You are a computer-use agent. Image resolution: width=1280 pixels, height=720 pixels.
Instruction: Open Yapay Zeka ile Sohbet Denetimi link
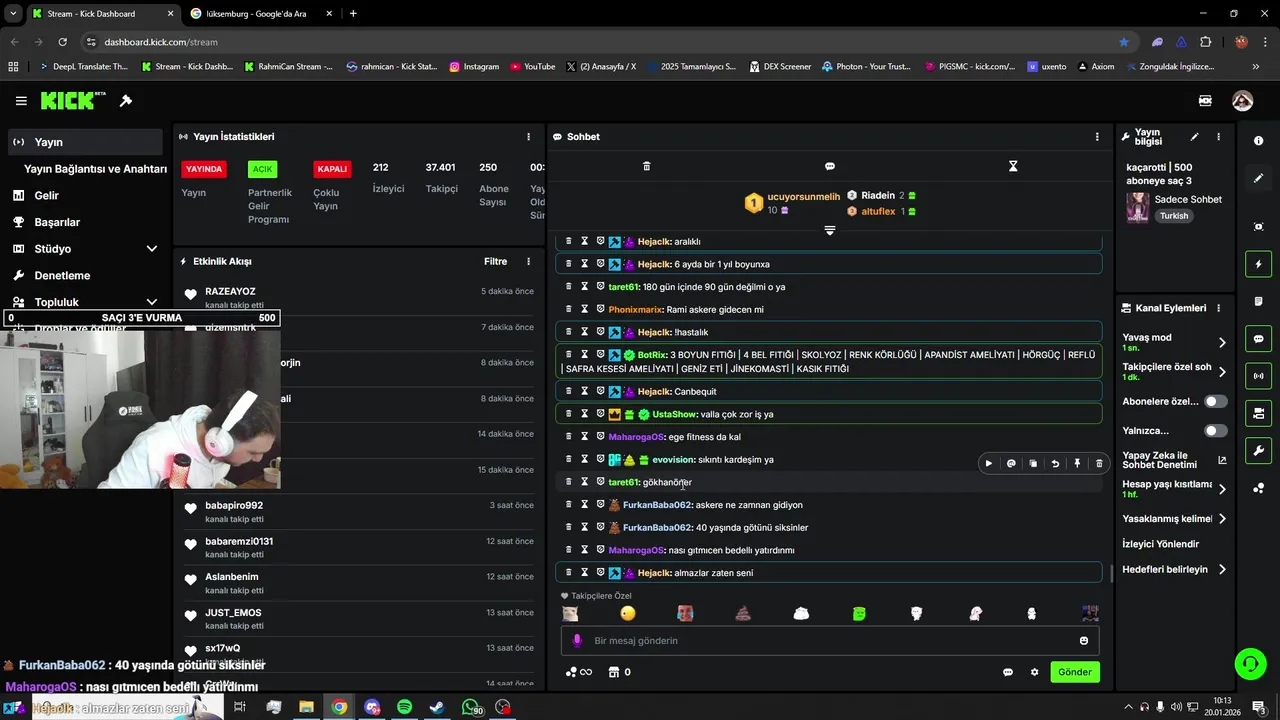pos(1173,460)
